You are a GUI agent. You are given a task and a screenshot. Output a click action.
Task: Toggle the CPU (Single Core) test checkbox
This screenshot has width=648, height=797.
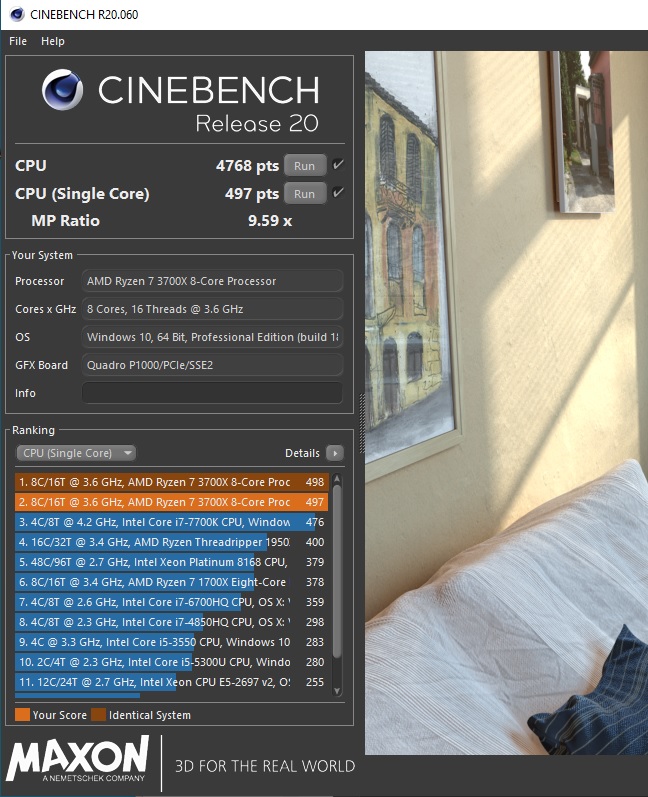click(337, 193)
